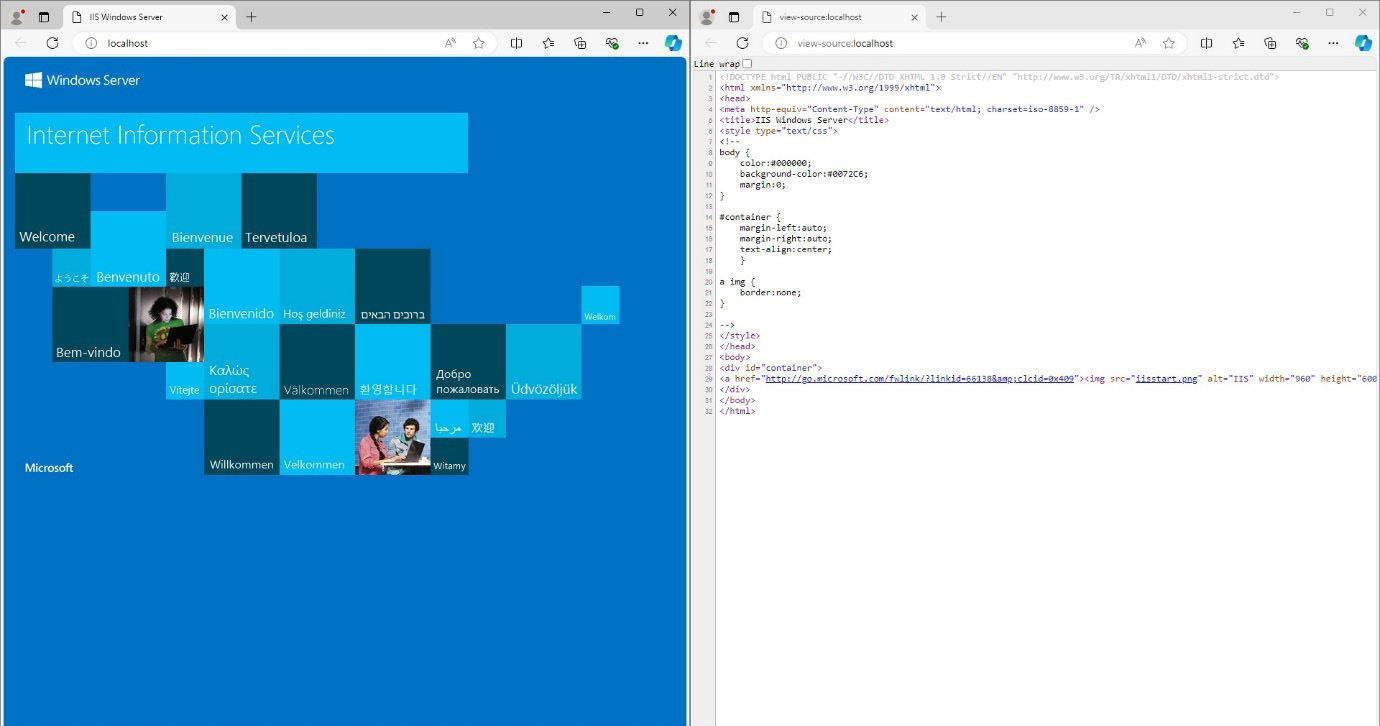
Task: Enable the Line wrap checkbox
Action: tap(747, 64)
